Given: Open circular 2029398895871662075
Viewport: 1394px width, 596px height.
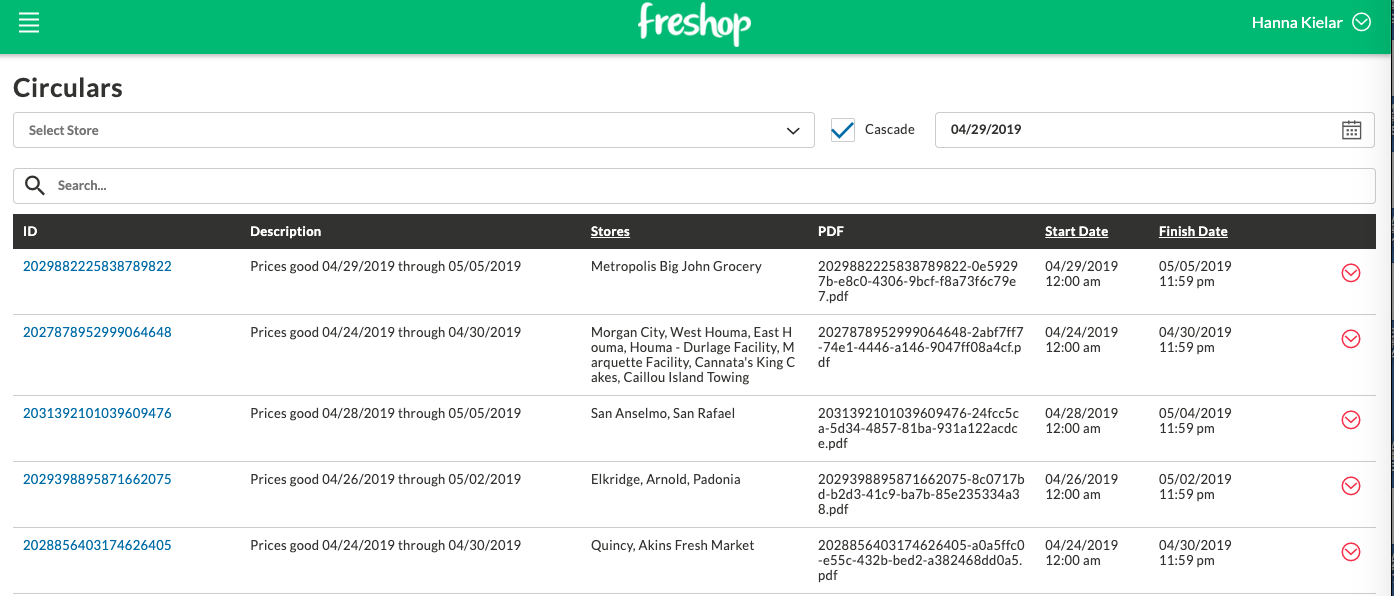Looking at the screenshot, I should click(97, 479).
